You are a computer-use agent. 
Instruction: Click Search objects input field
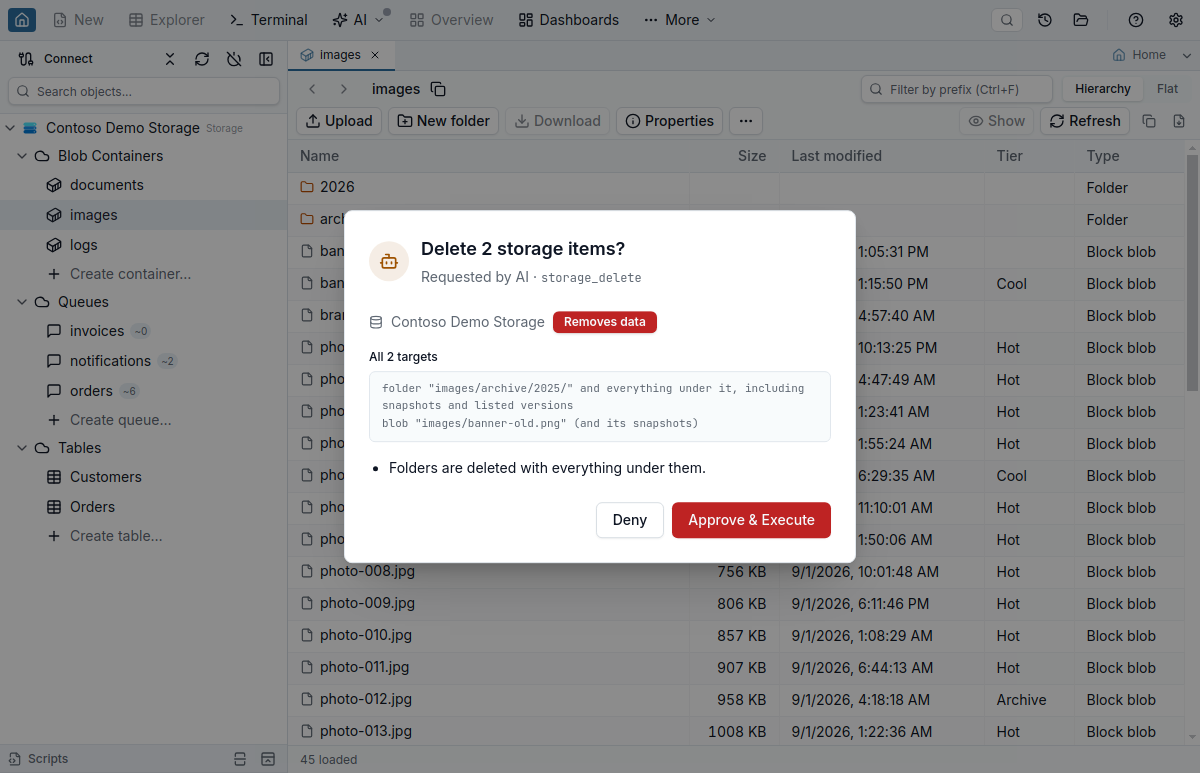tap(144, 91)
